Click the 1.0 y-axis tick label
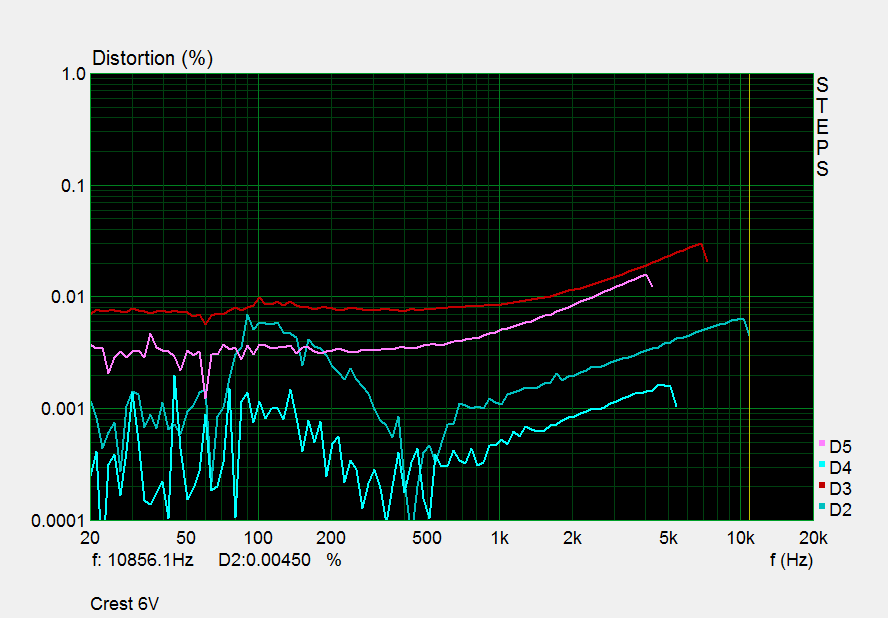888x618 pixels. [74, 74]
